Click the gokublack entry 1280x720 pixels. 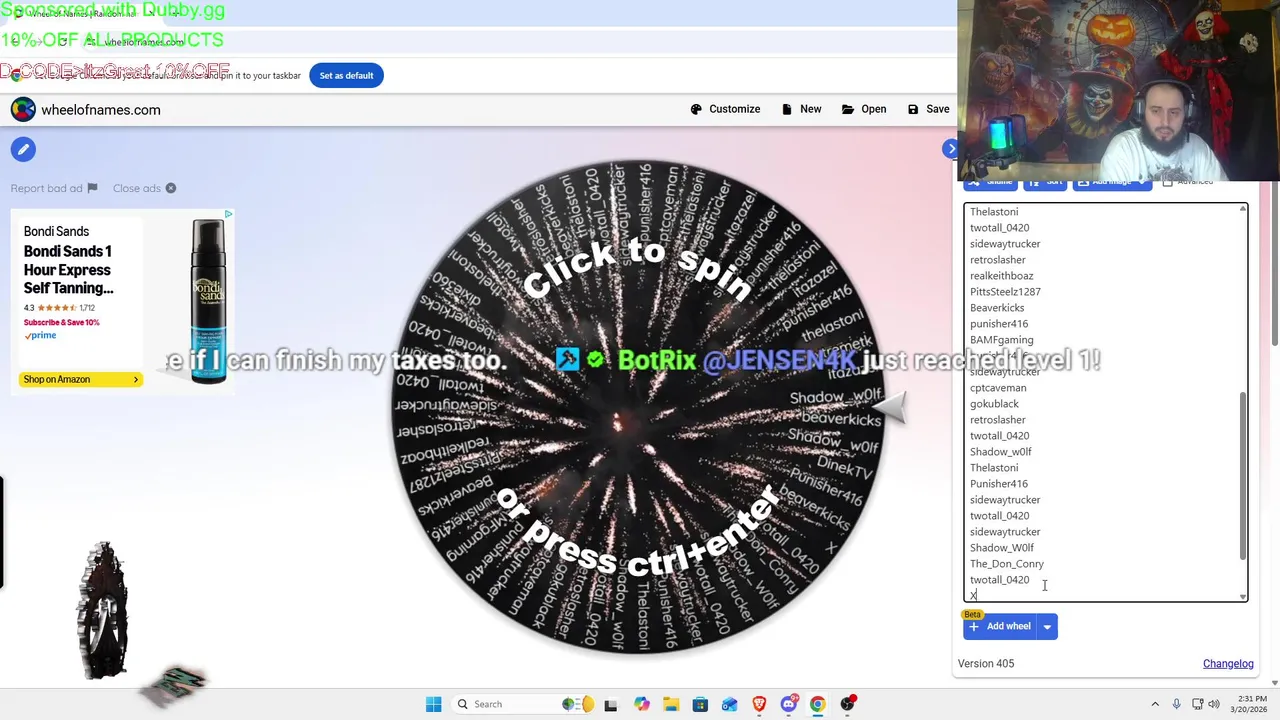[x=994, y=404]
